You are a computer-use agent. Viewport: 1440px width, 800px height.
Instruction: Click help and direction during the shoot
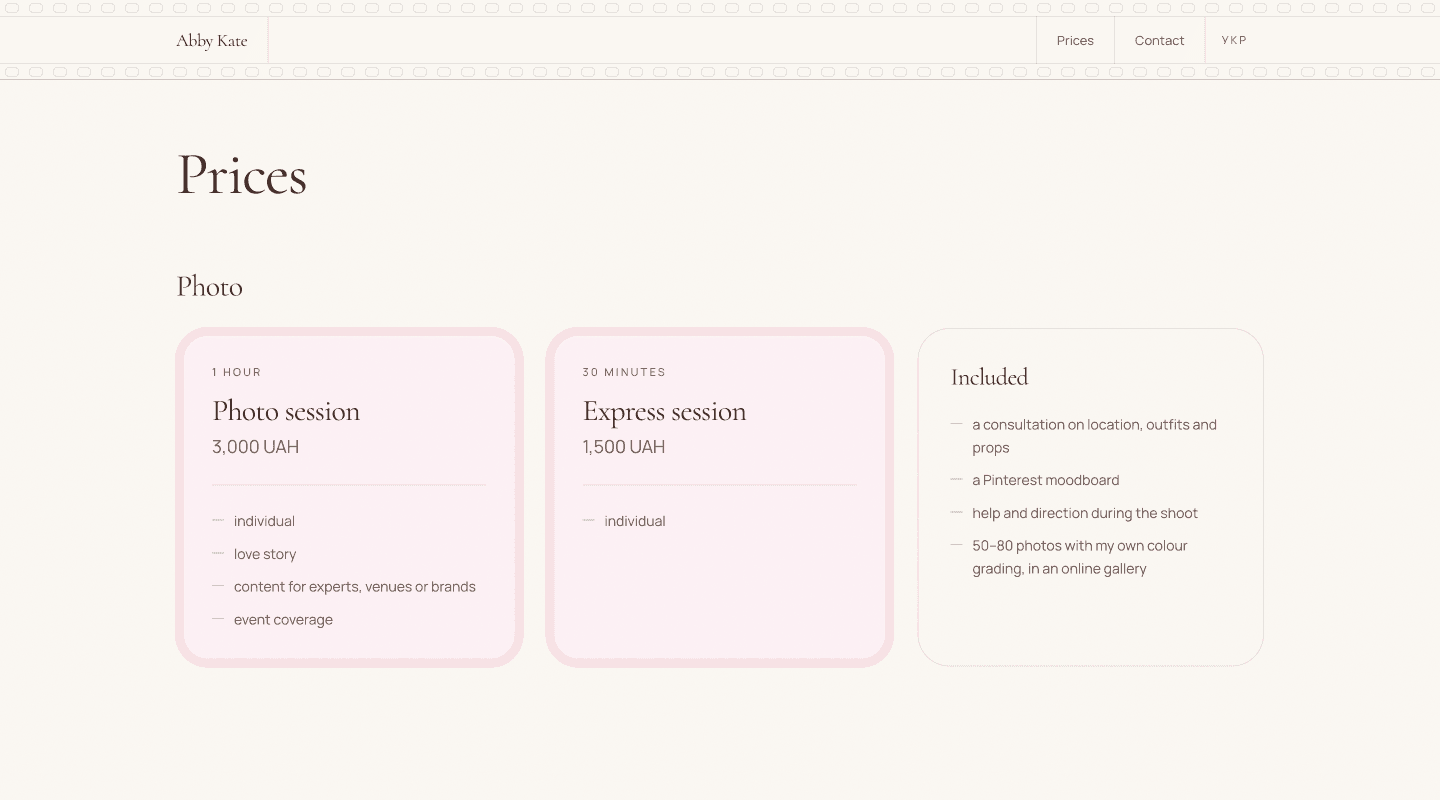pyautogui.click(x=1085, y=513)
